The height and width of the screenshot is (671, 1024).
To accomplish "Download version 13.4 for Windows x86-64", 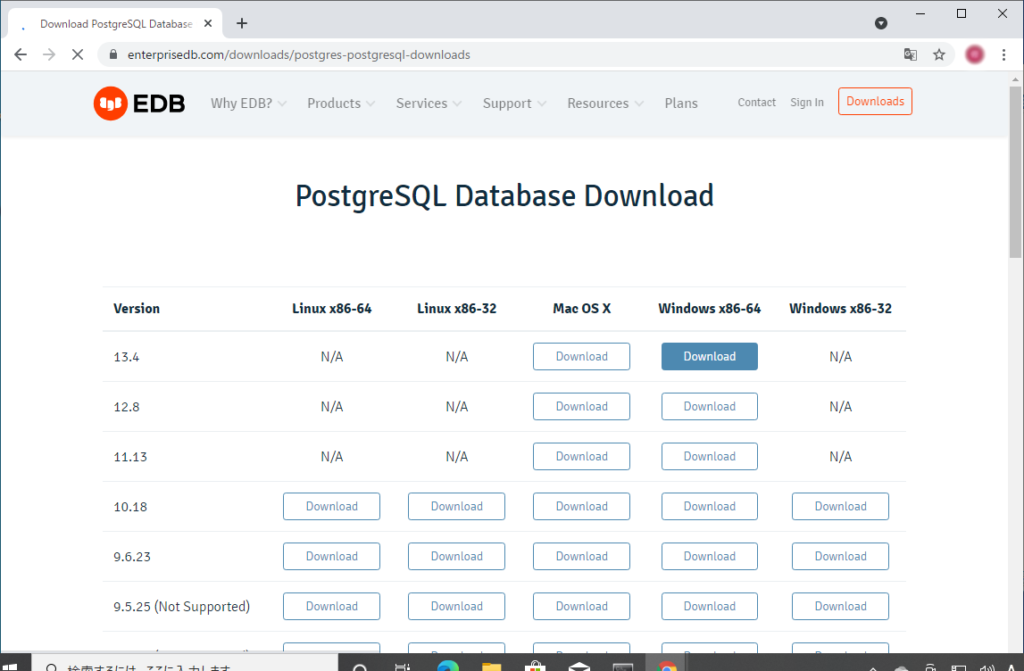I will pos(709,356).
